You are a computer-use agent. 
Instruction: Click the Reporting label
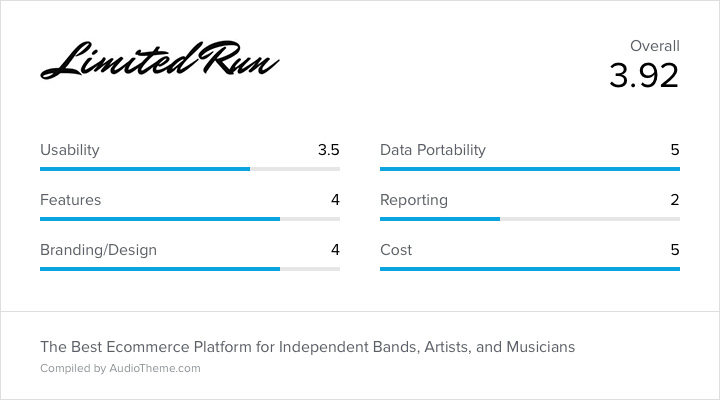pyautogui.click(x=414, y=200)
